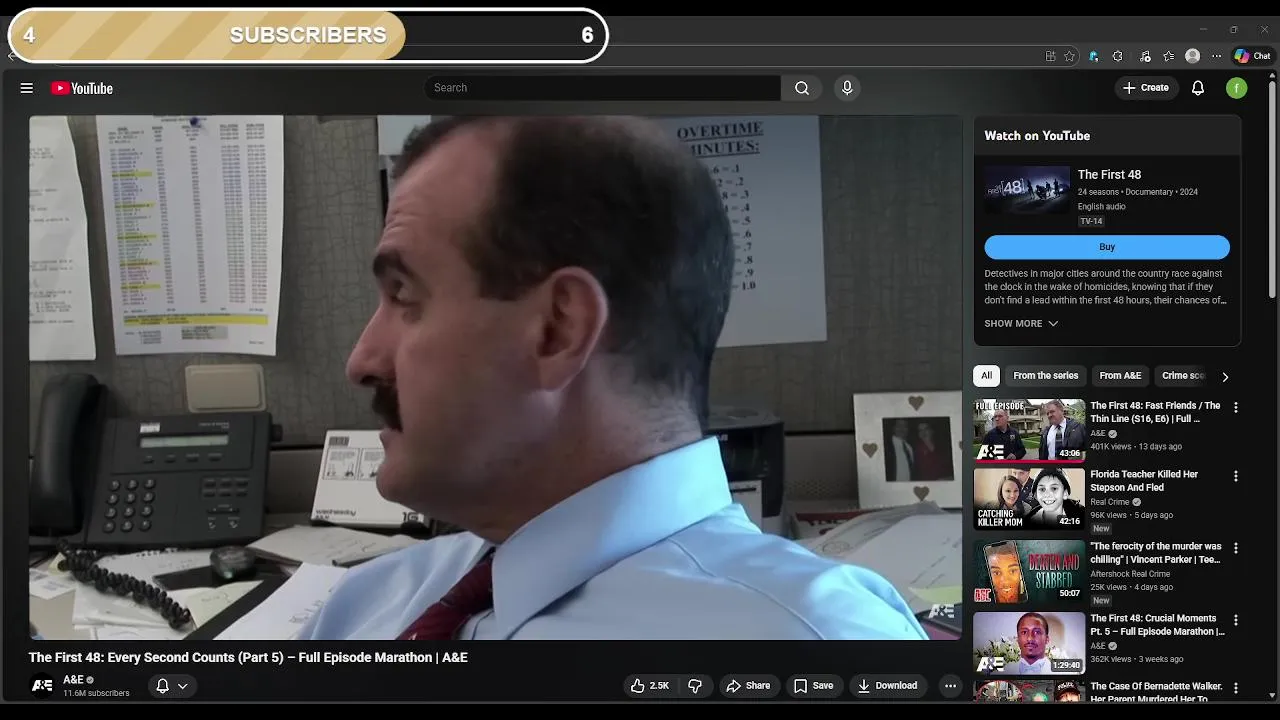
Task: Open Florida Teacher Killed Her Stepson thumbnail
Action: [x=1029, y=499]
